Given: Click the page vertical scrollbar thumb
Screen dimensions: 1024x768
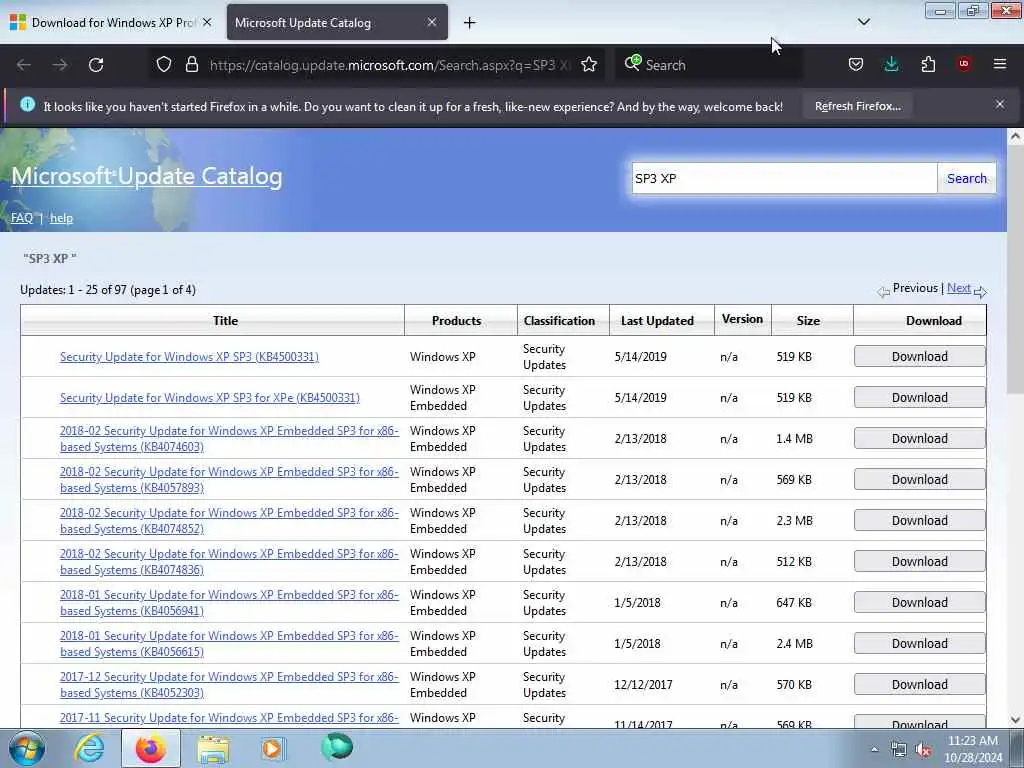Looking at the screenshot, I should 1015,270.
